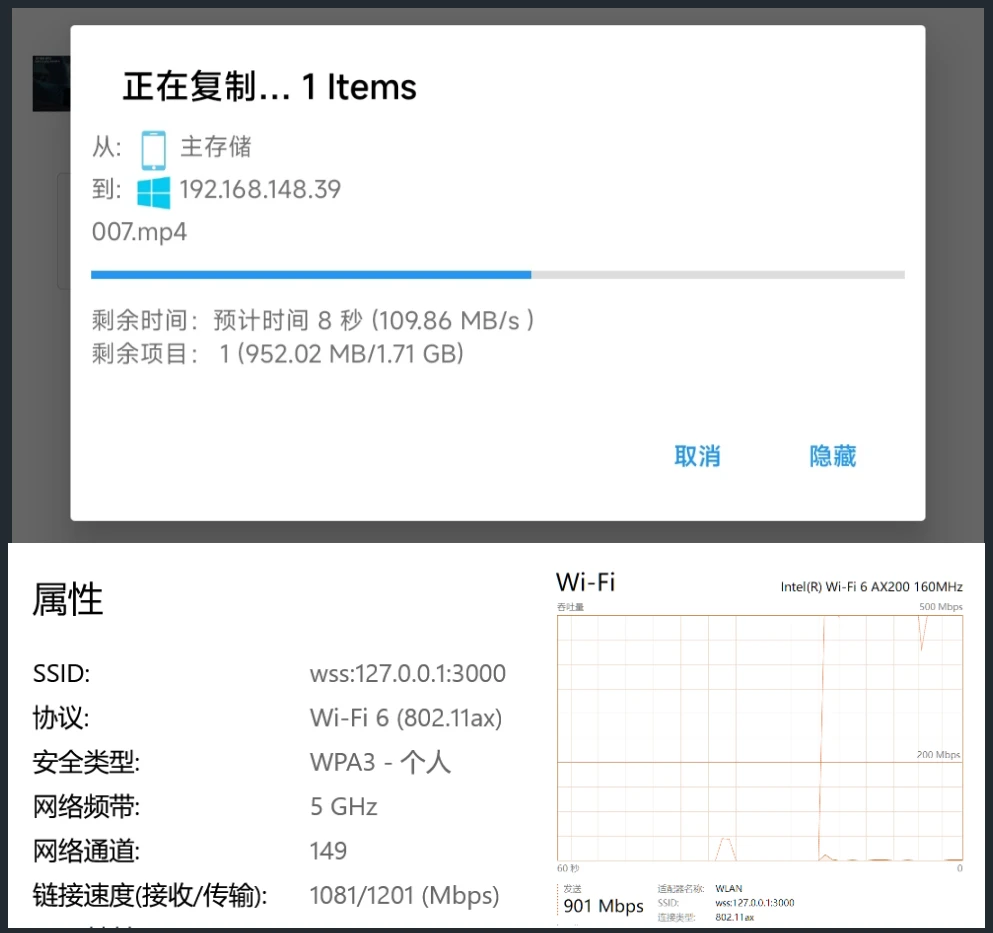Click the 500 Mbps graph scale label

click(x=940, y=607)
